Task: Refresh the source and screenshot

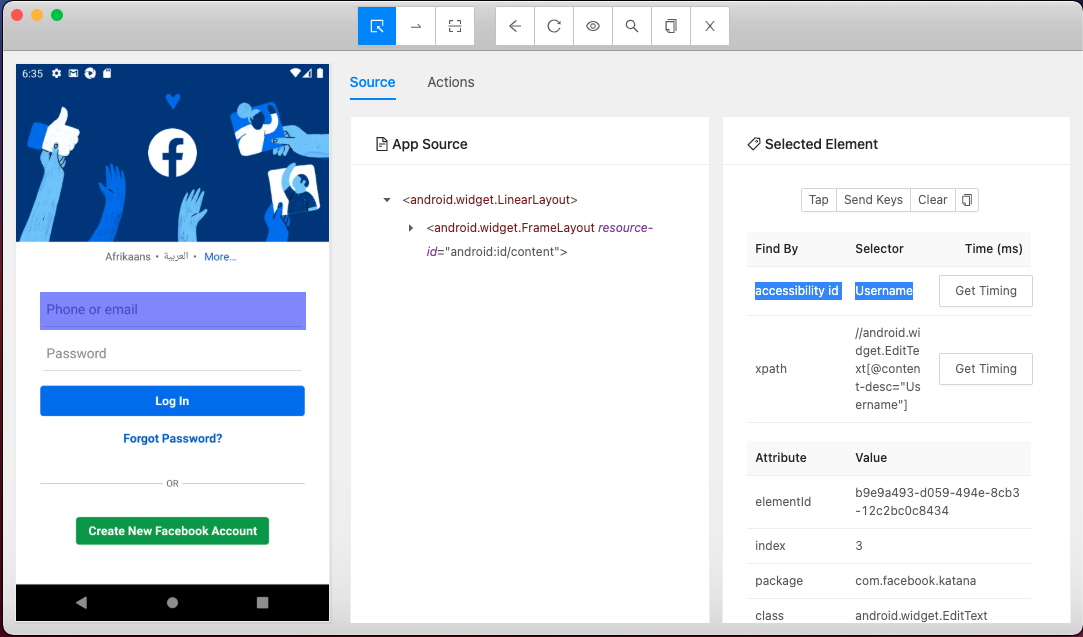Action: pyautogui.click(x=554, y=26)
